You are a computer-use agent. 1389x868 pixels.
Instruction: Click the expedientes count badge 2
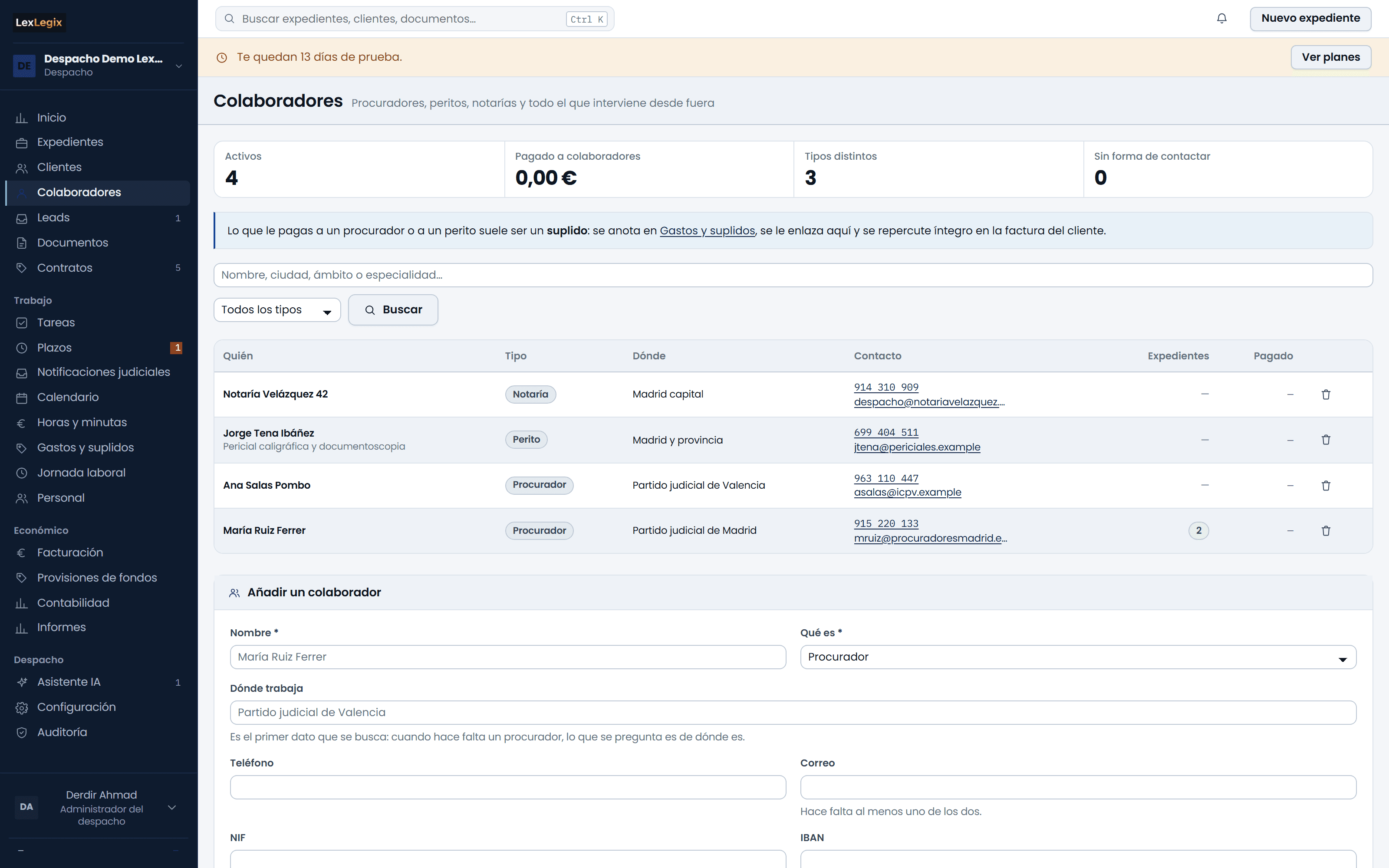[x=1198, y=530]
